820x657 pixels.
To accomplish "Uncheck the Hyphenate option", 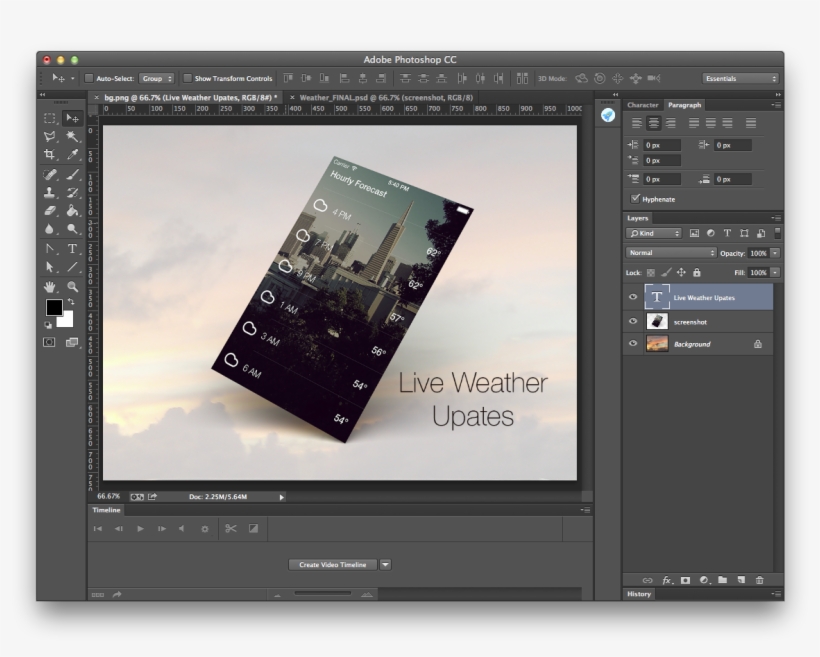I will point(635,199).
